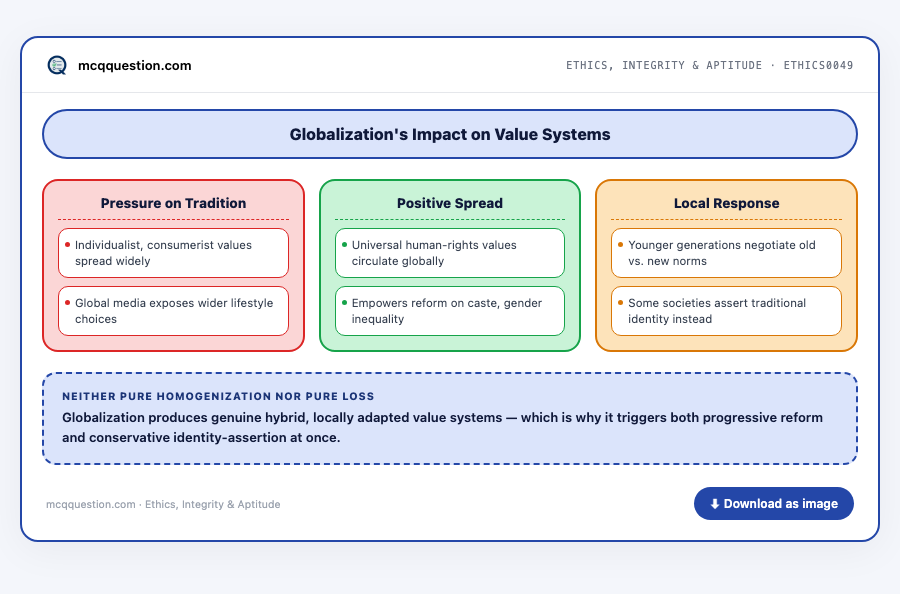Screen dimensions: 900x594
Task: Click the Universal human-rights values item
Action: (x=450, y=253)
